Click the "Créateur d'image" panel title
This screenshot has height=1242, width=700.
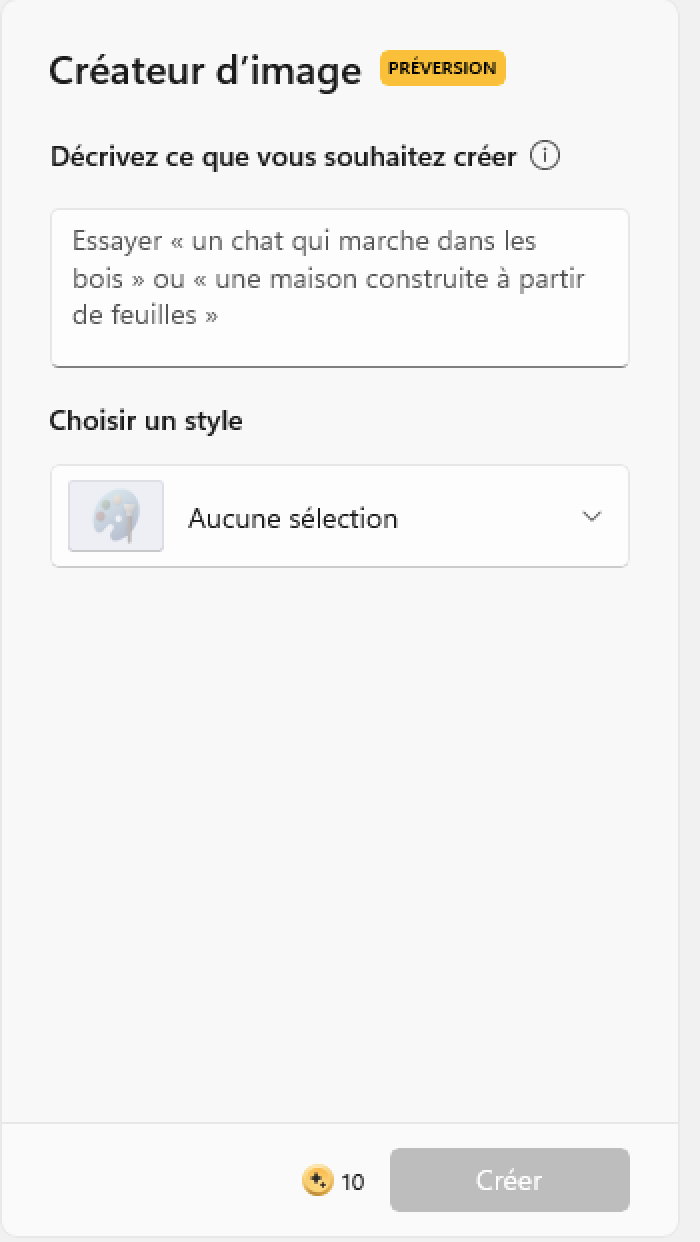click(x=205, y=70)
